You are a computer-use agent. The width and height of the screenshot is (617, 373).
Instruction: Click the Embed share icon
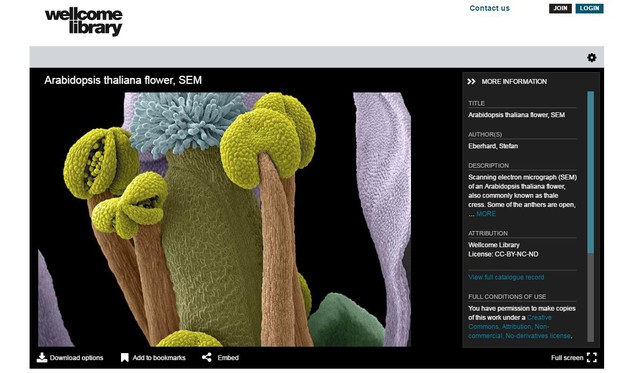(x=207, y=357)
